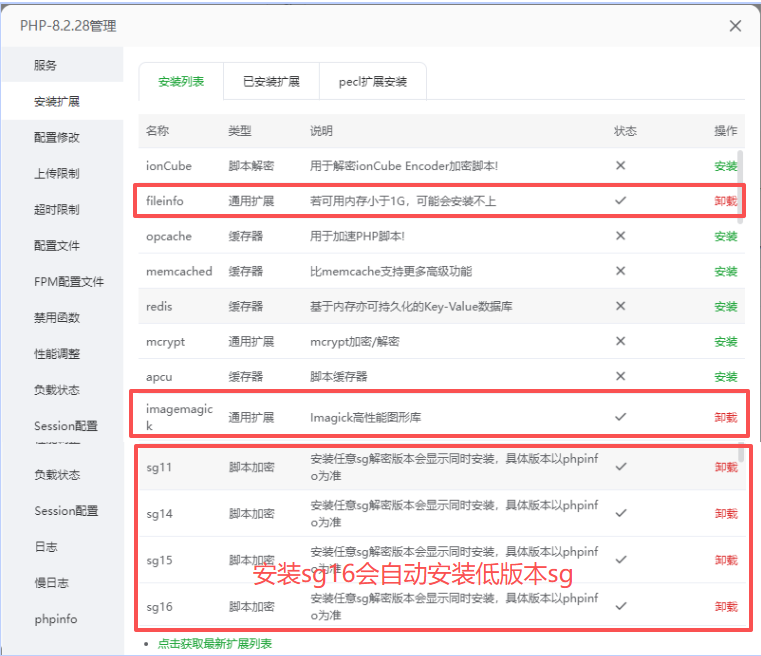
Task: Open FPM配置文件 page
Action: click(69, 282)
